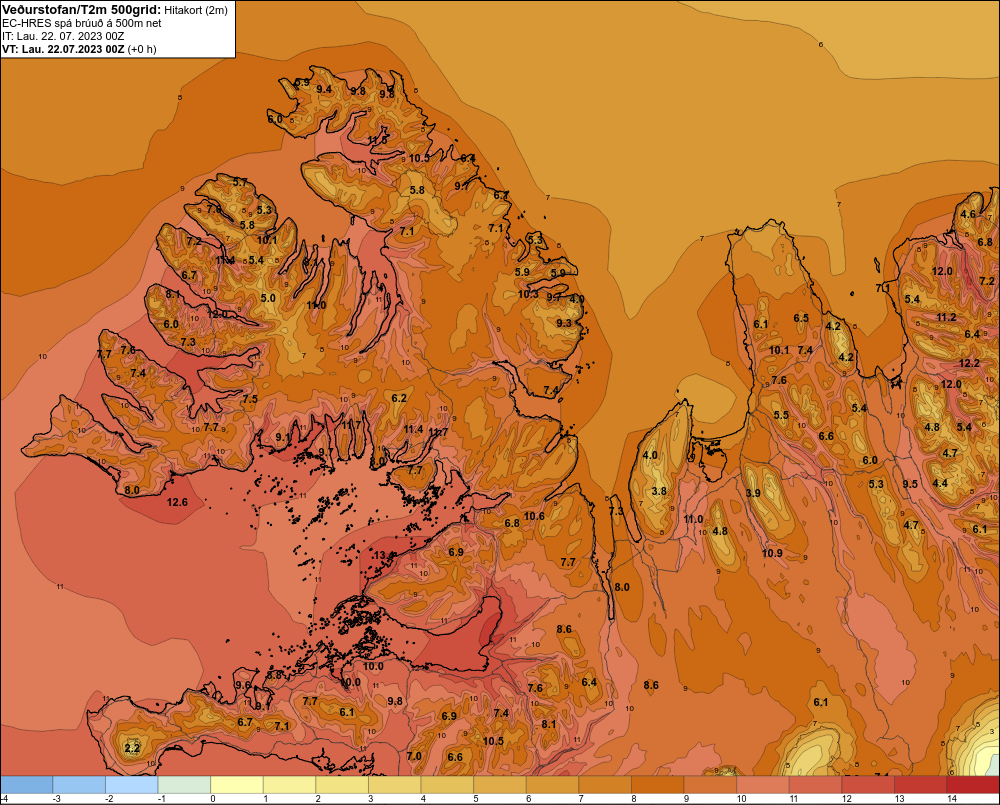Image resolution: width=1000 pixels, height=805 pixels.
Task: Click the 4.6 temperature label
Action: pyautogui.click(x=968, y=214)
